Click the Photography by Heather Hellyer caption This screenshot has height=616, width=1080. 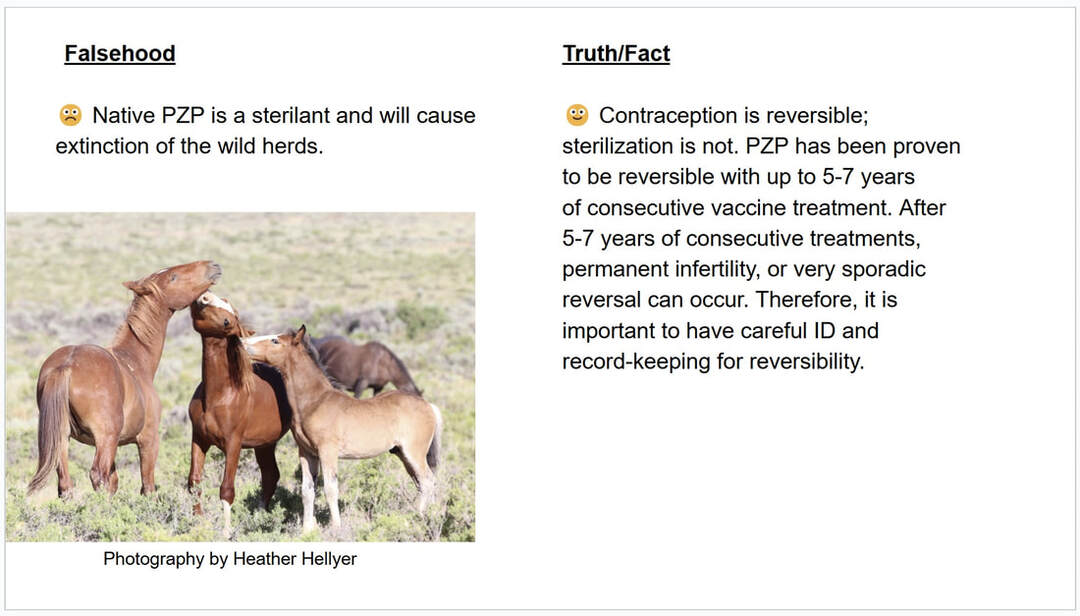point(230,559)
